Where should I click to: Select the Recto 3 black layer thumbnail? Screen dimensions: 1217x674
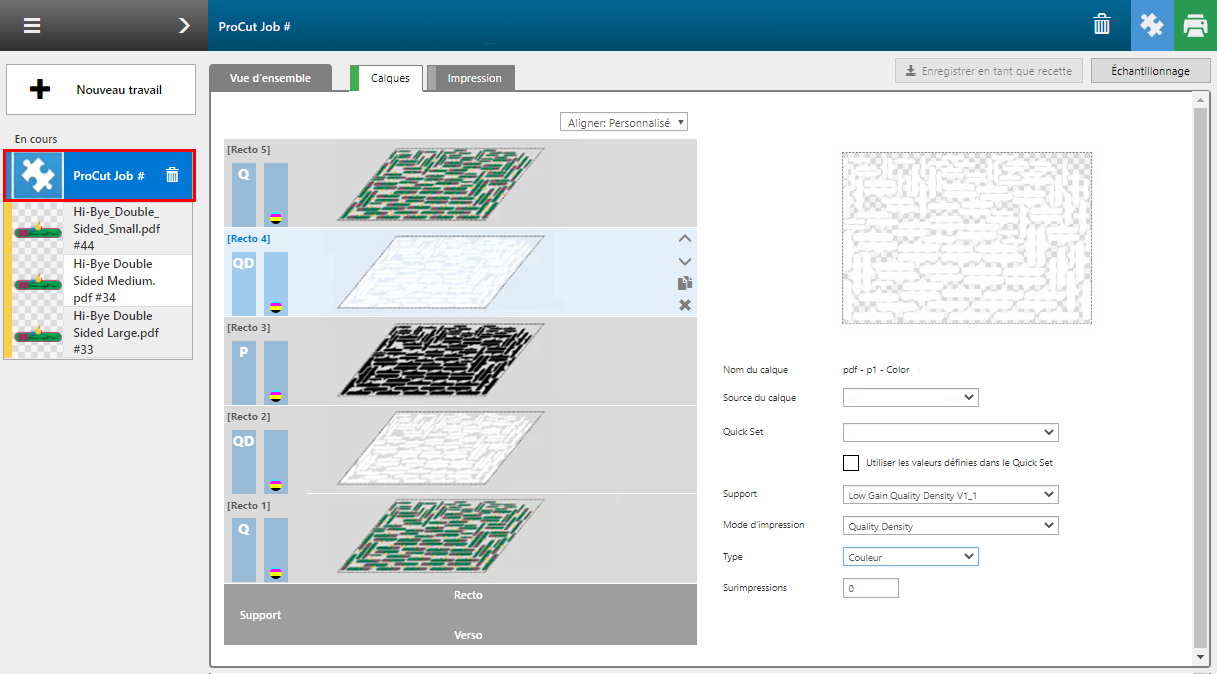click(x=443, y=361)
